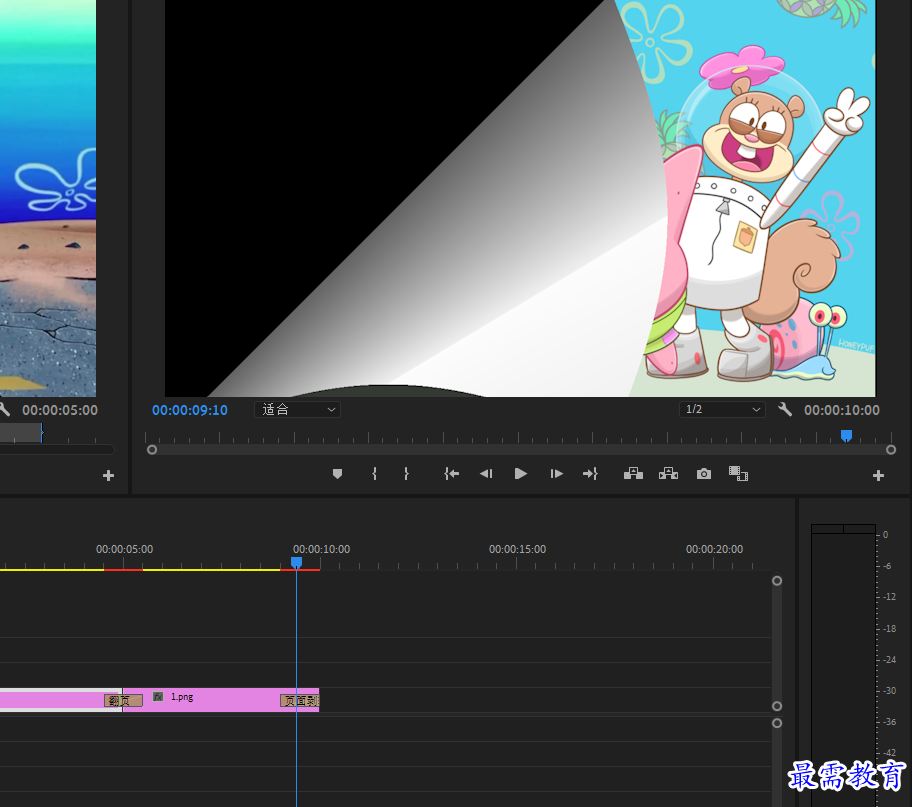The image size is (912, 807).
Task: Click the Lift button
Action: [633, 474]
